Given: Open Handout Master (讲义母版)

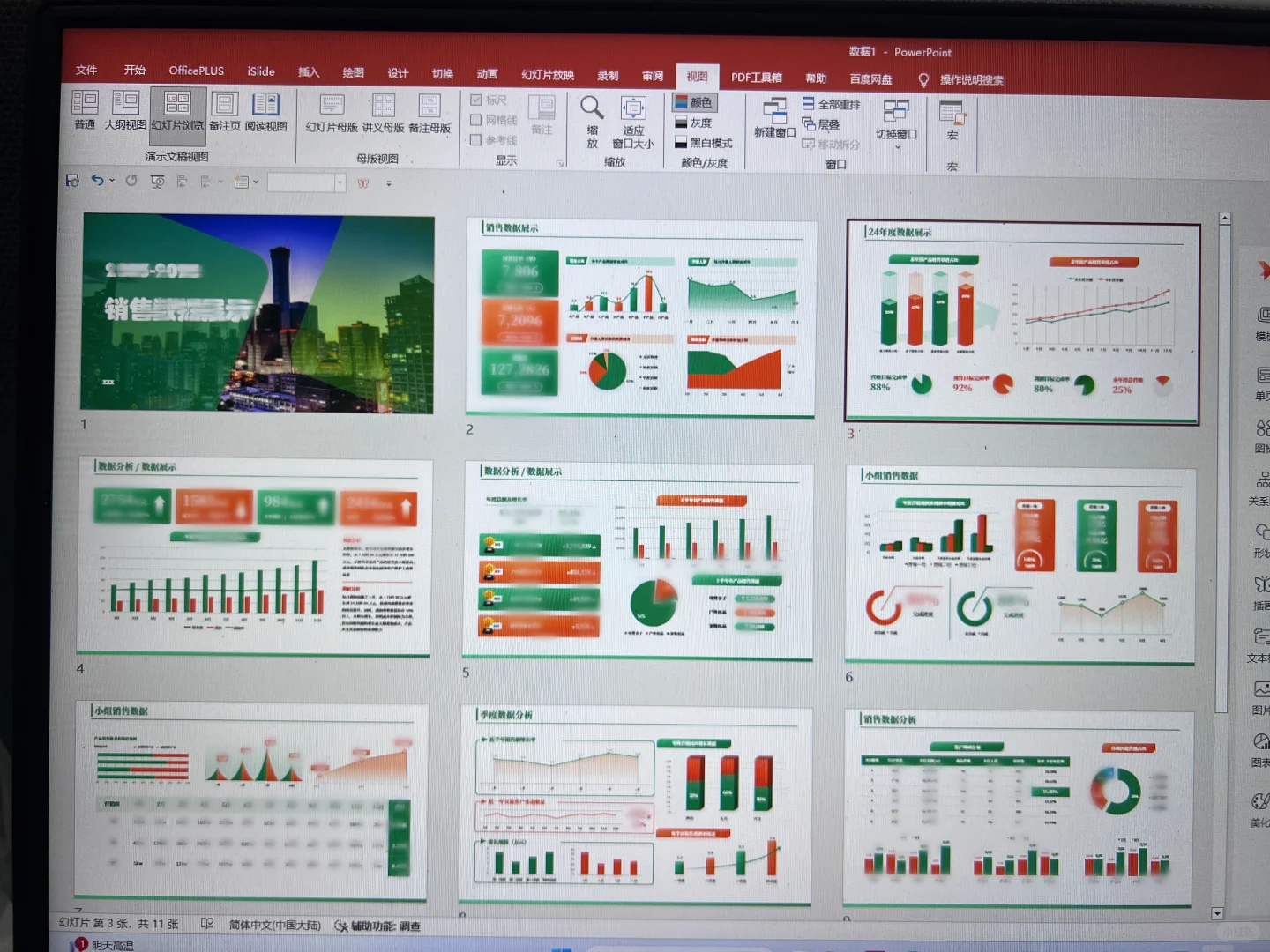Looking at the screenshot, I should [383, 115].
